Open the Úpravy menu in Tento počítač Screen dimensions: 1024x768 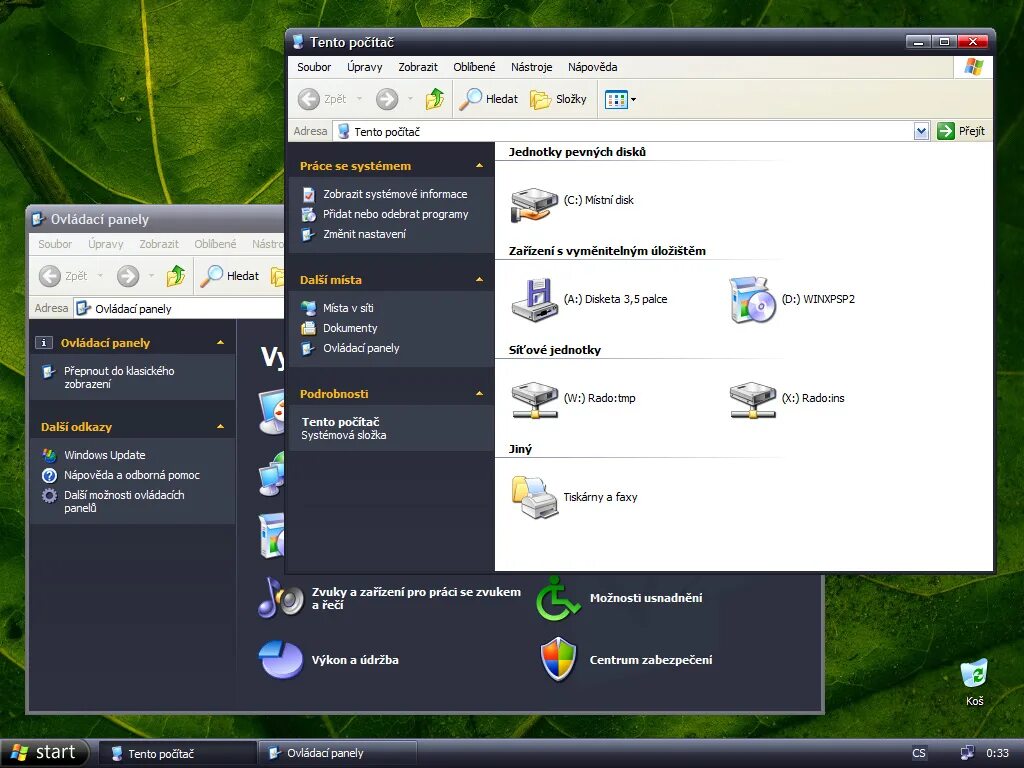365,67
